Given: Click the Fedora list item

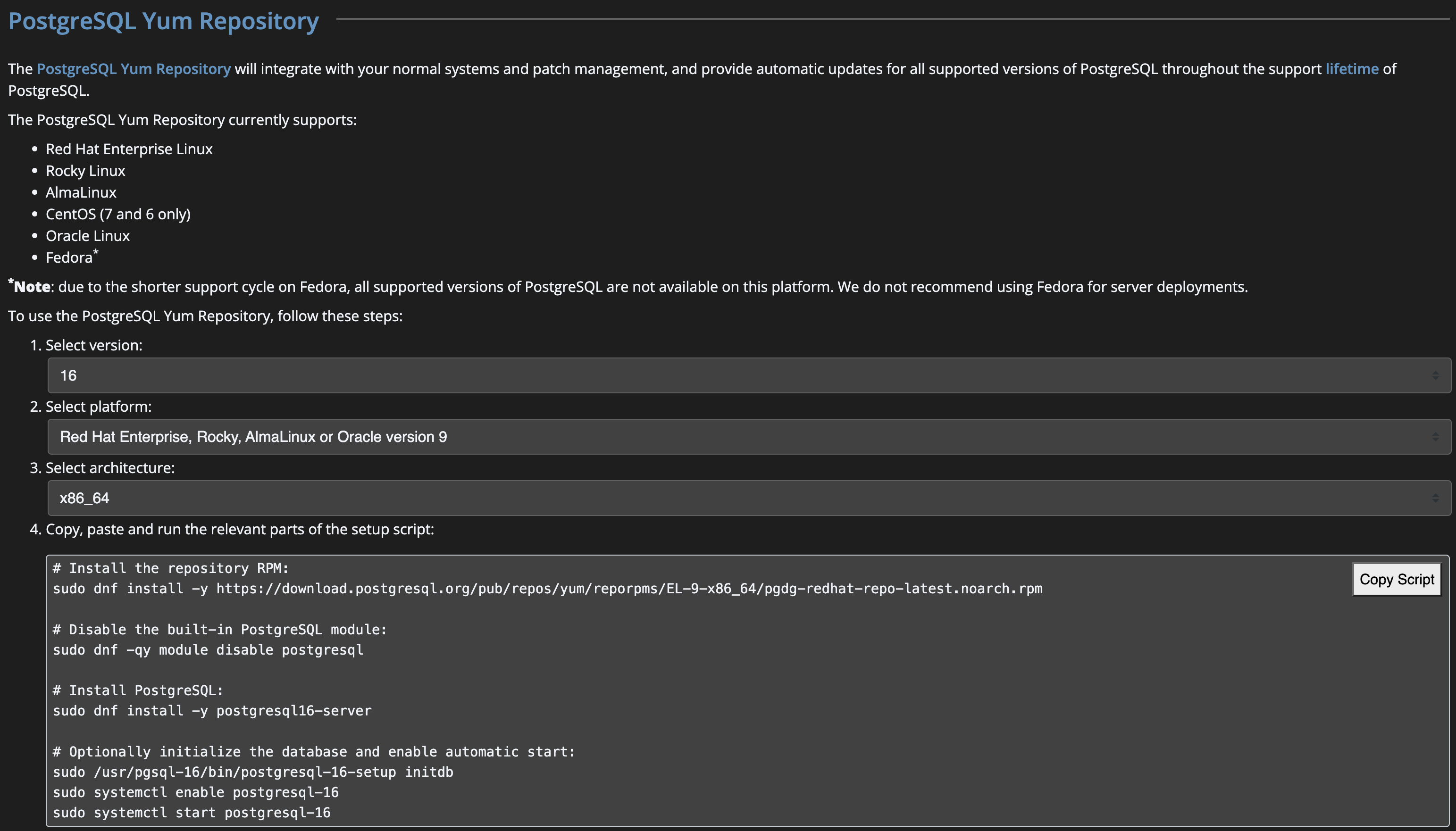Looking at the screenshot, I should (69, 258).
